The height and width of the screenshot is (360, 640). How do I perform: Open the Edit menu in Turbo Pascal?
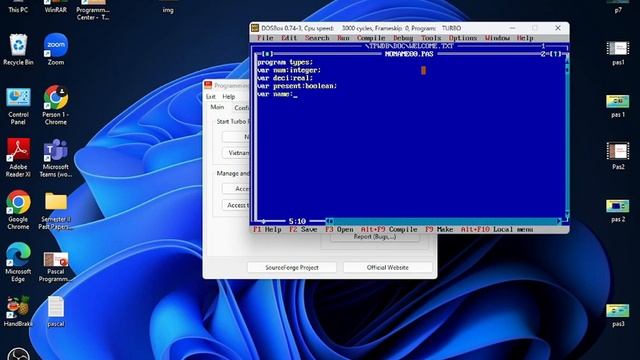(x=289, y=38)
